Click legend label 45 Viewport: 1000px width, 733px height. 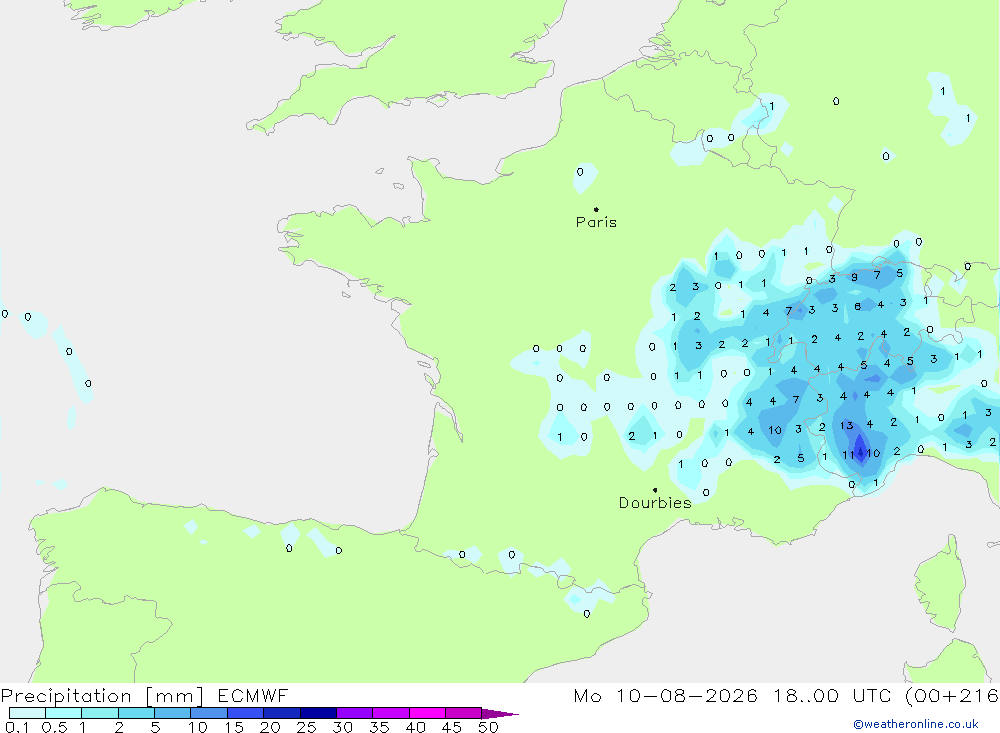pos(452,727)
